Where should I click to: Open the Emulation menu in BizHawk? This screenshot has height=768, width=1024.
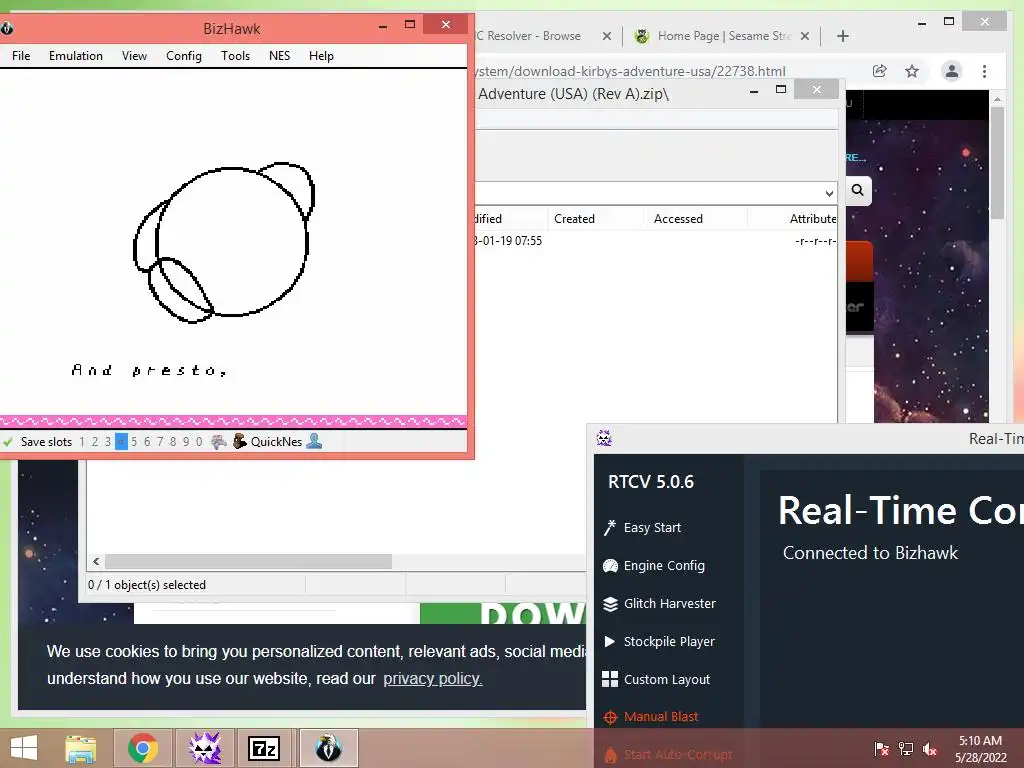tap(76, 56)
